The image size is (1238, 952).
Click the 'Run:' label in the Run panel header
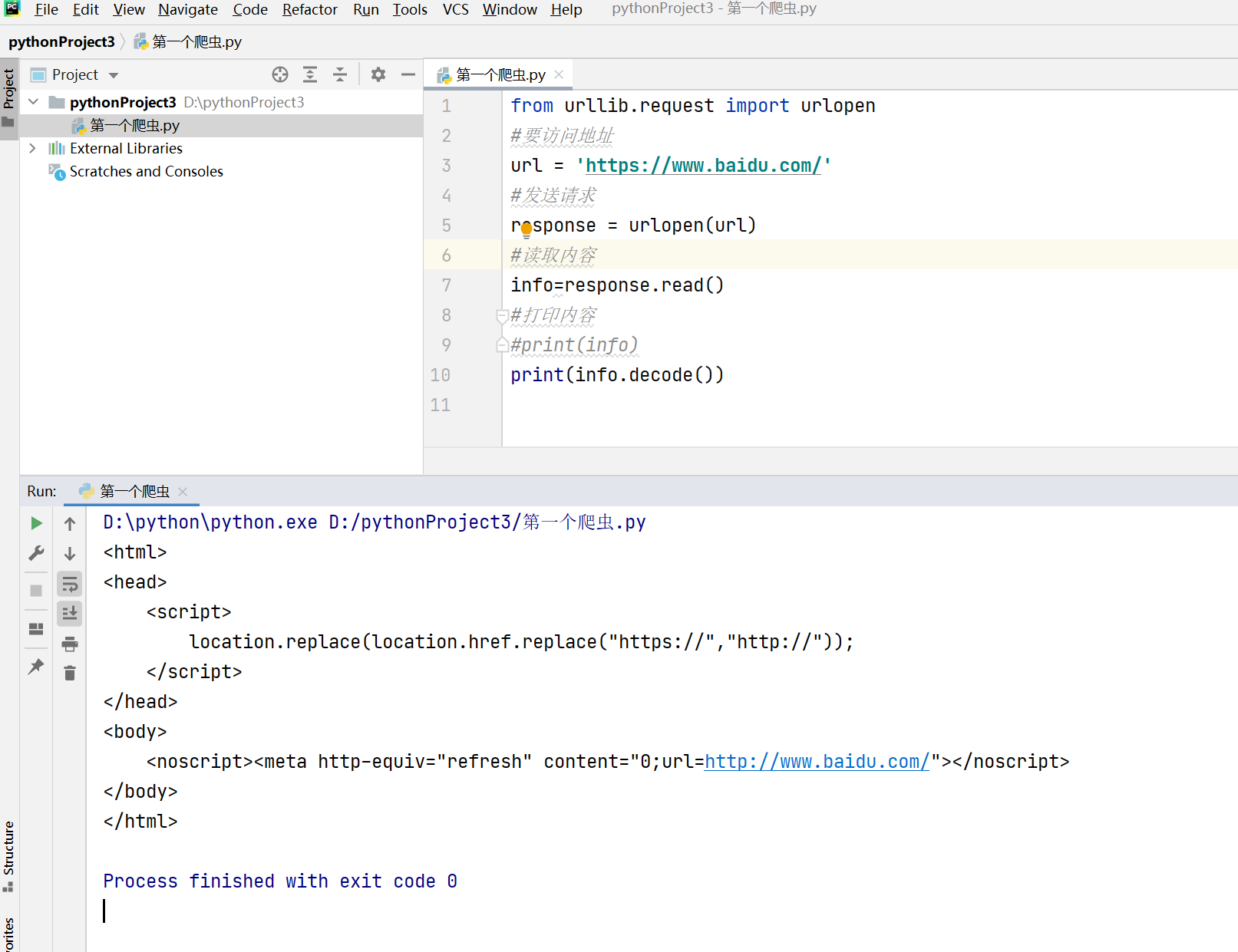(x=41, y=491)
